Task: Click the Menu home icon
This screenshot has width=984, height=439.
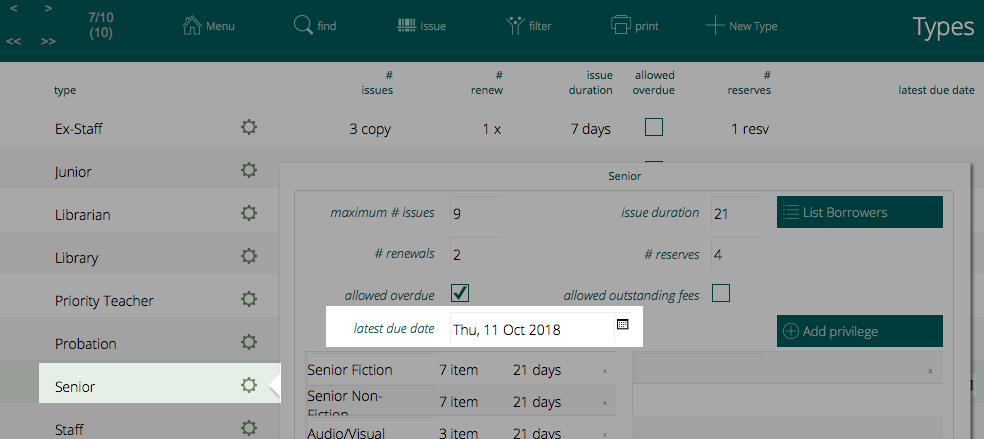Action: coord(193,26)
